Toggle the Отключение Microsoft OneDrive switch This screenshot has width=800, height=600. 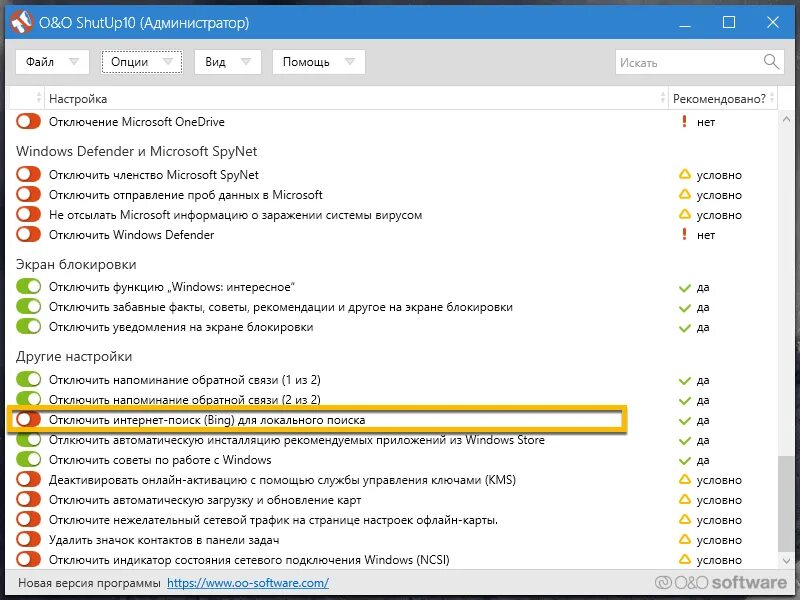(28, 121)
